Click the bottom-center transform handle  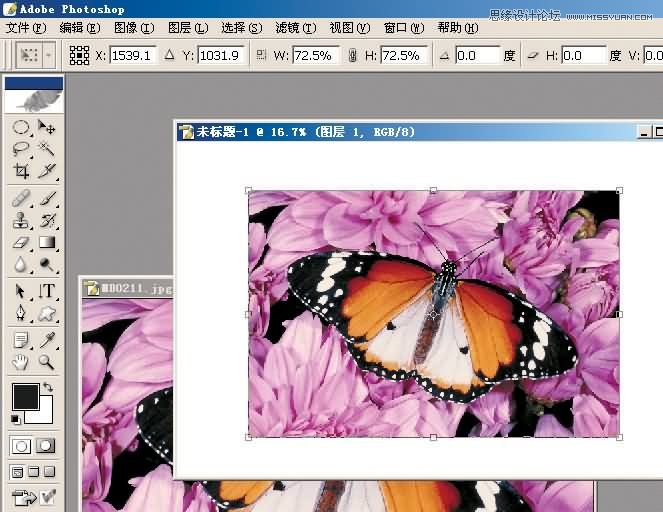tap(433, 437)
